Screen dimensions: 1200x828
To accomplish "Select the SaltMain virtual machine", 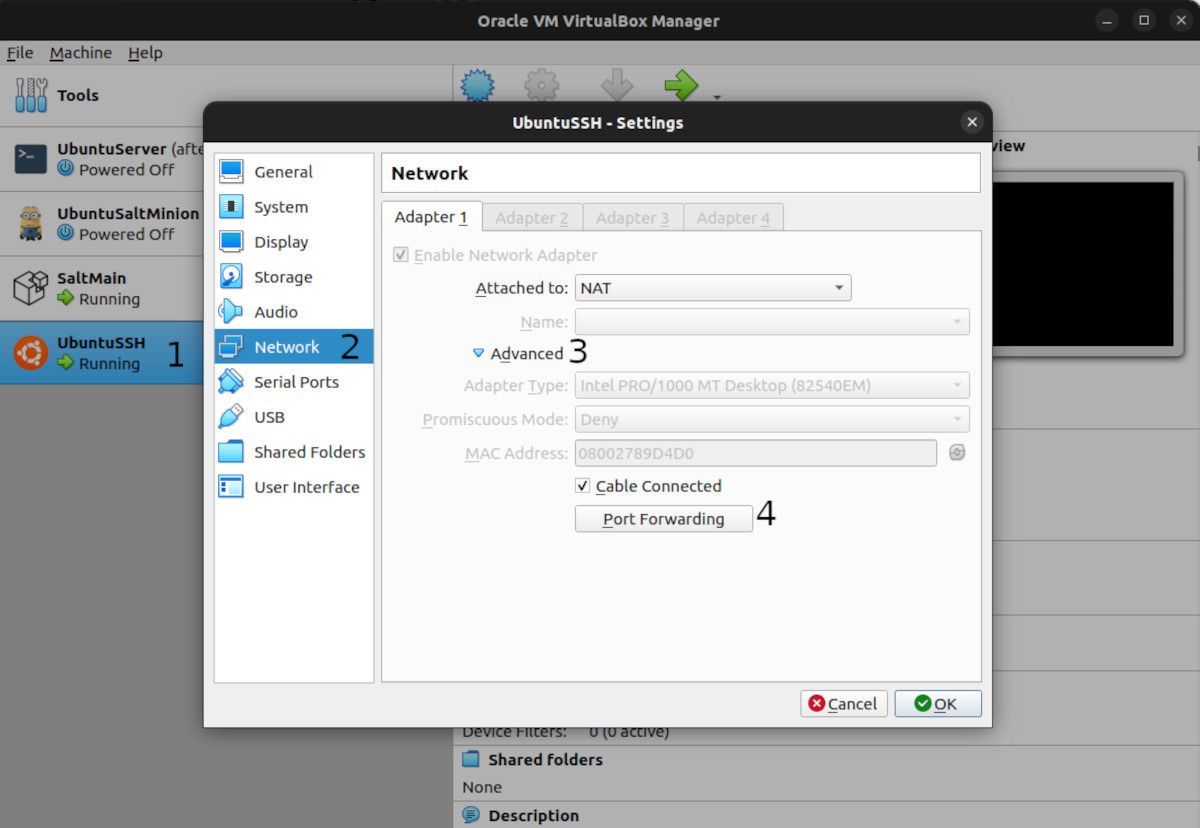I will coord(90,287).
